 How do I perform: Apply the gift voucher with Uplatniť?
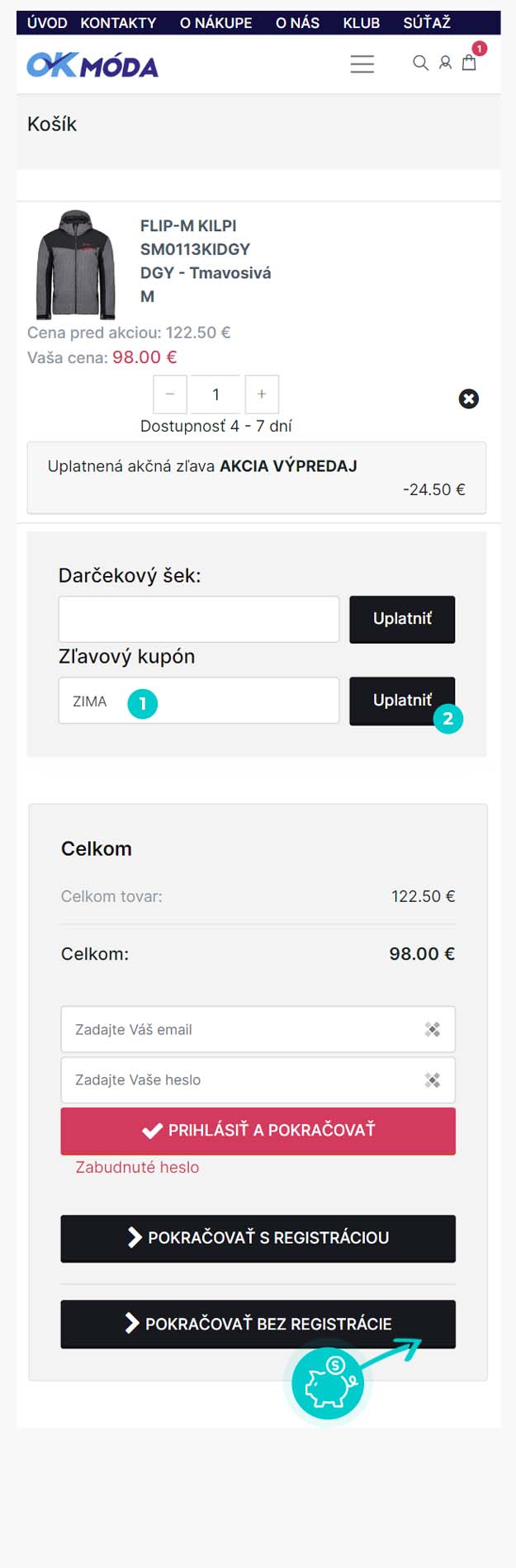tap(402, 619)
